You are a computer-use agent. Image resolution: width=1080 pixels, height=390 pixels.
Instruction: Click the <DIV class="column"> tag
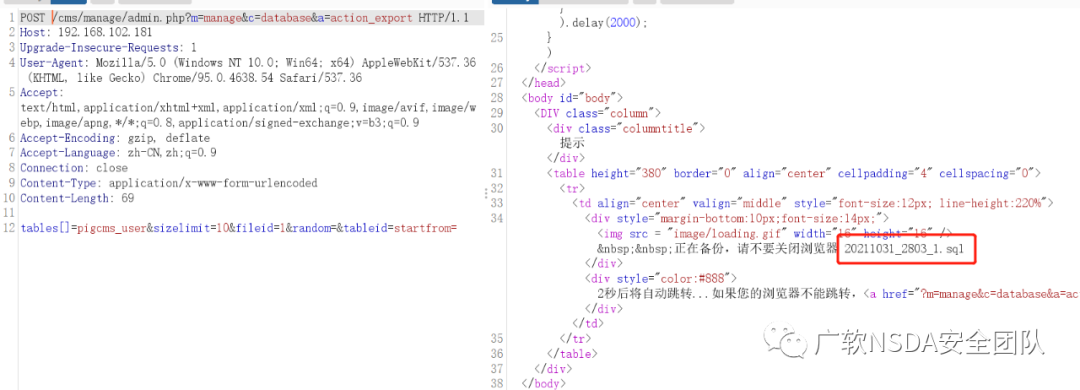pos(599,113)
